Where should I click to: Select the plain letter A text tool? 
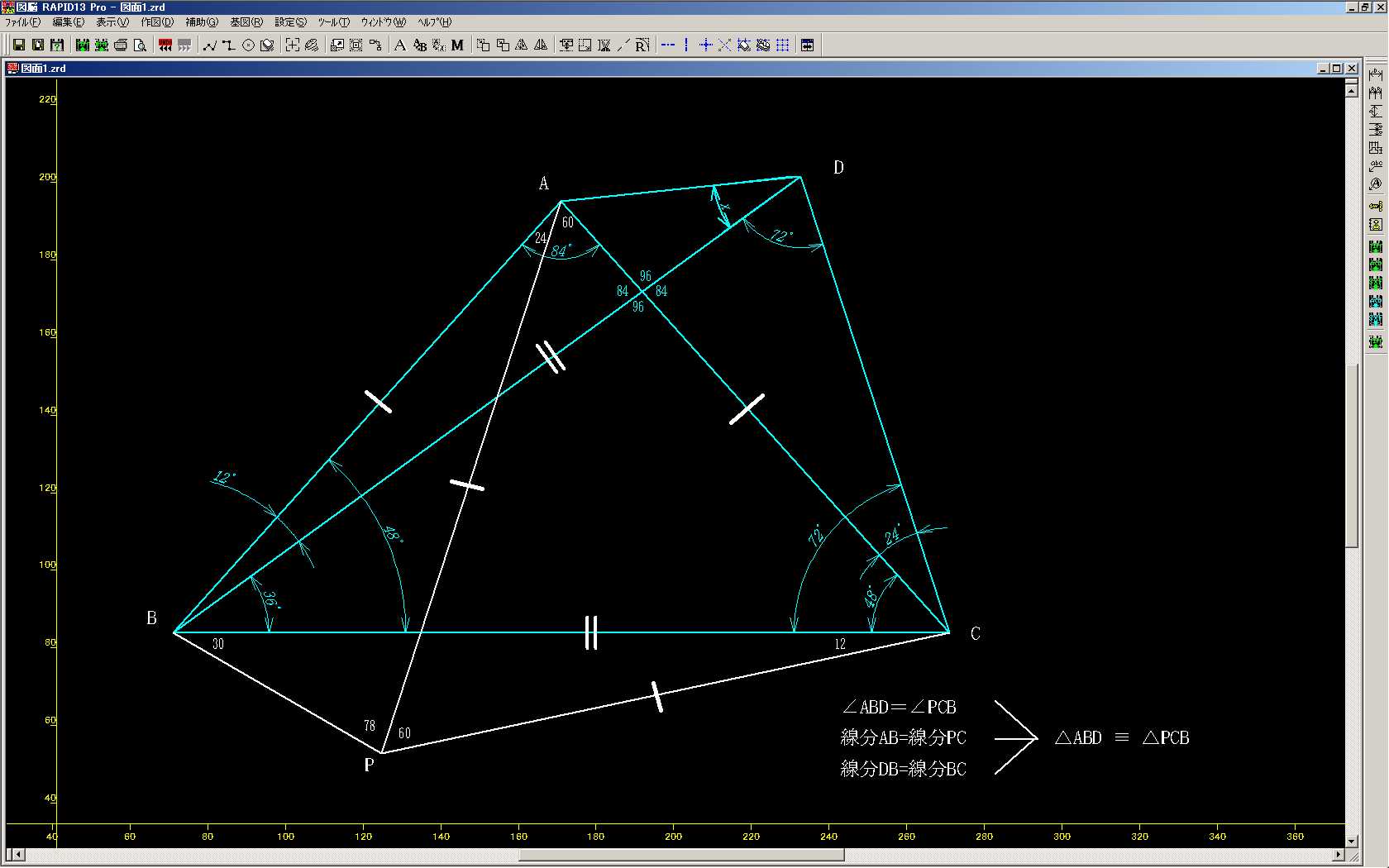click(400, 45)
